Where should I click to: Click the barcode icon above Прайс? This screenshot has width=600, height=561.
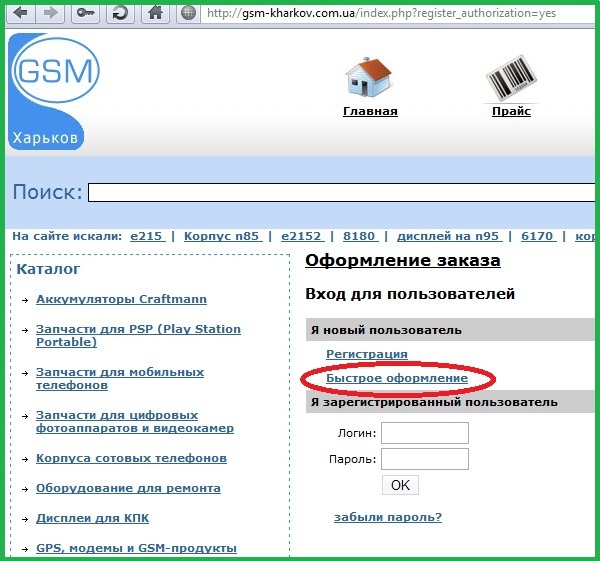click(x=511, y=76)
